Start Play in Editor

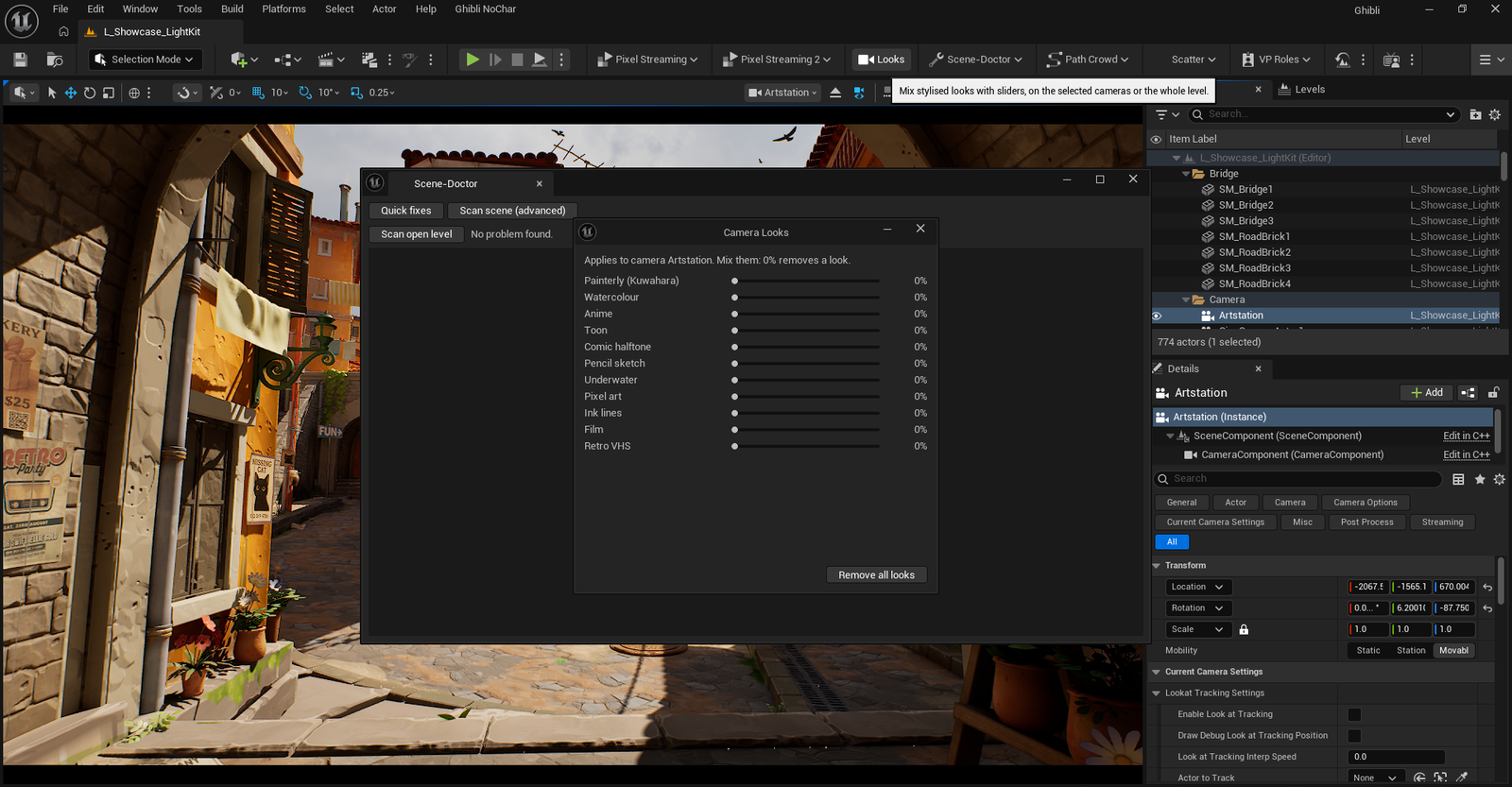[x=472, y=60]
